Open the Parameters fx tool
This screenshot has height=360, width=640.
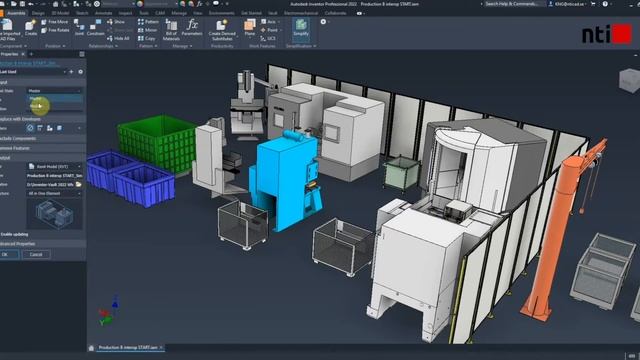192,29
